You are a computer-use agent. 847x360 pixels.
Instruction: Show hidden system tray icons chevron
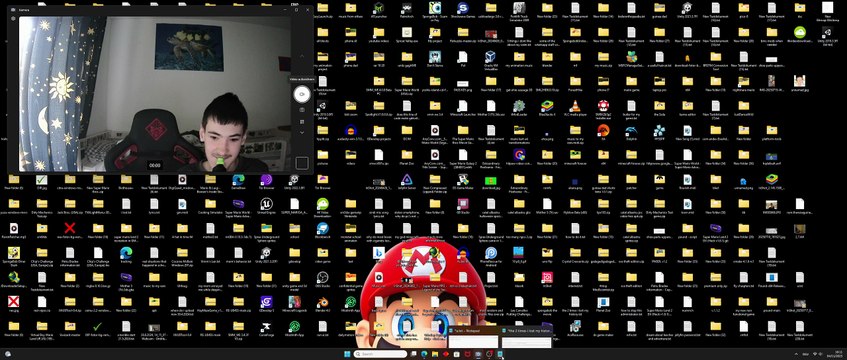(x=796, y=354)
